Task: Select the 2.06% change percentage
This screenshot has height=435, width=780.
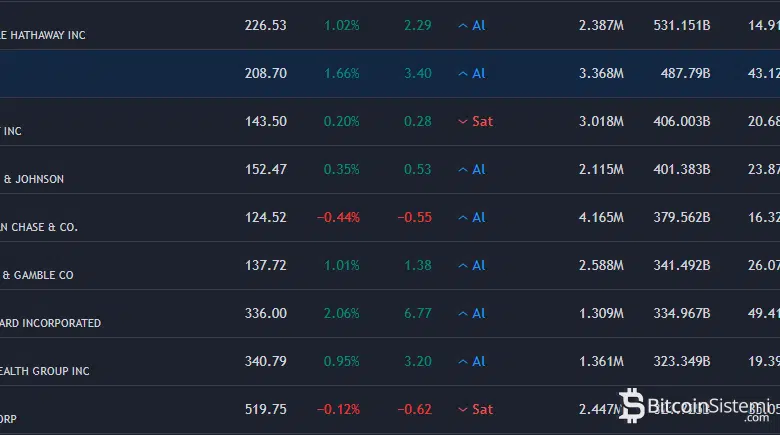Action: (341, 313)
